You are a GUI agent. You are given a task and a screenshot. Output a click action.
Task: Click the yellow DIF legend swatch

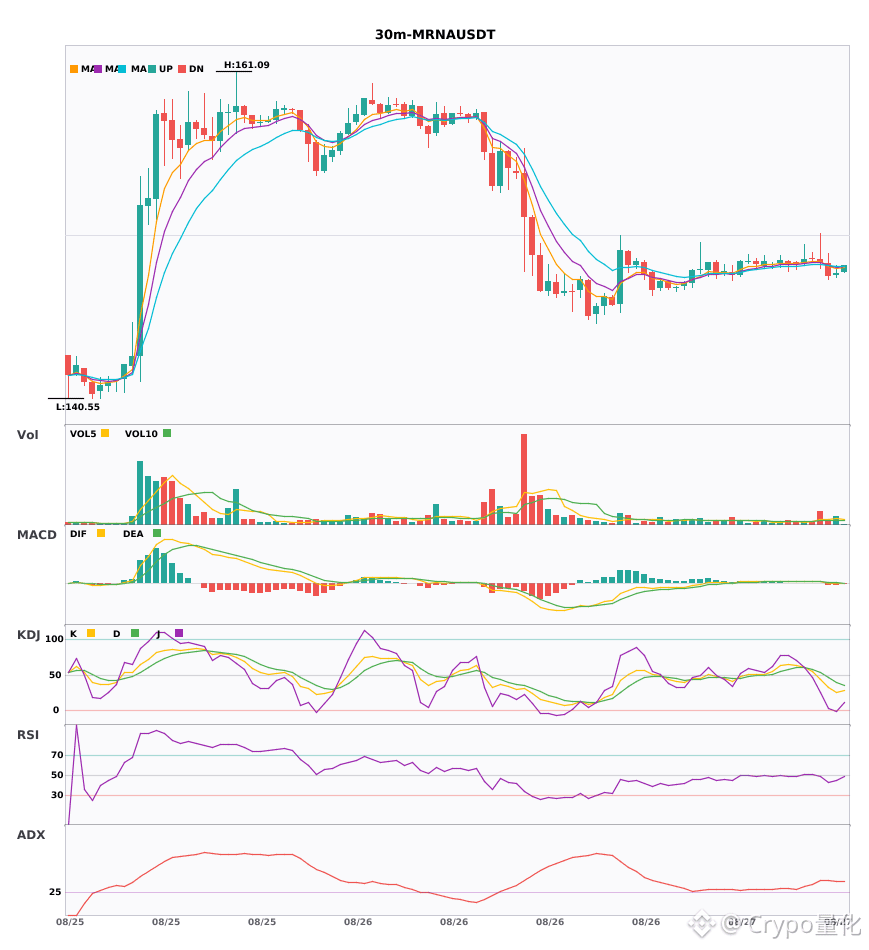tap(101, 533)
